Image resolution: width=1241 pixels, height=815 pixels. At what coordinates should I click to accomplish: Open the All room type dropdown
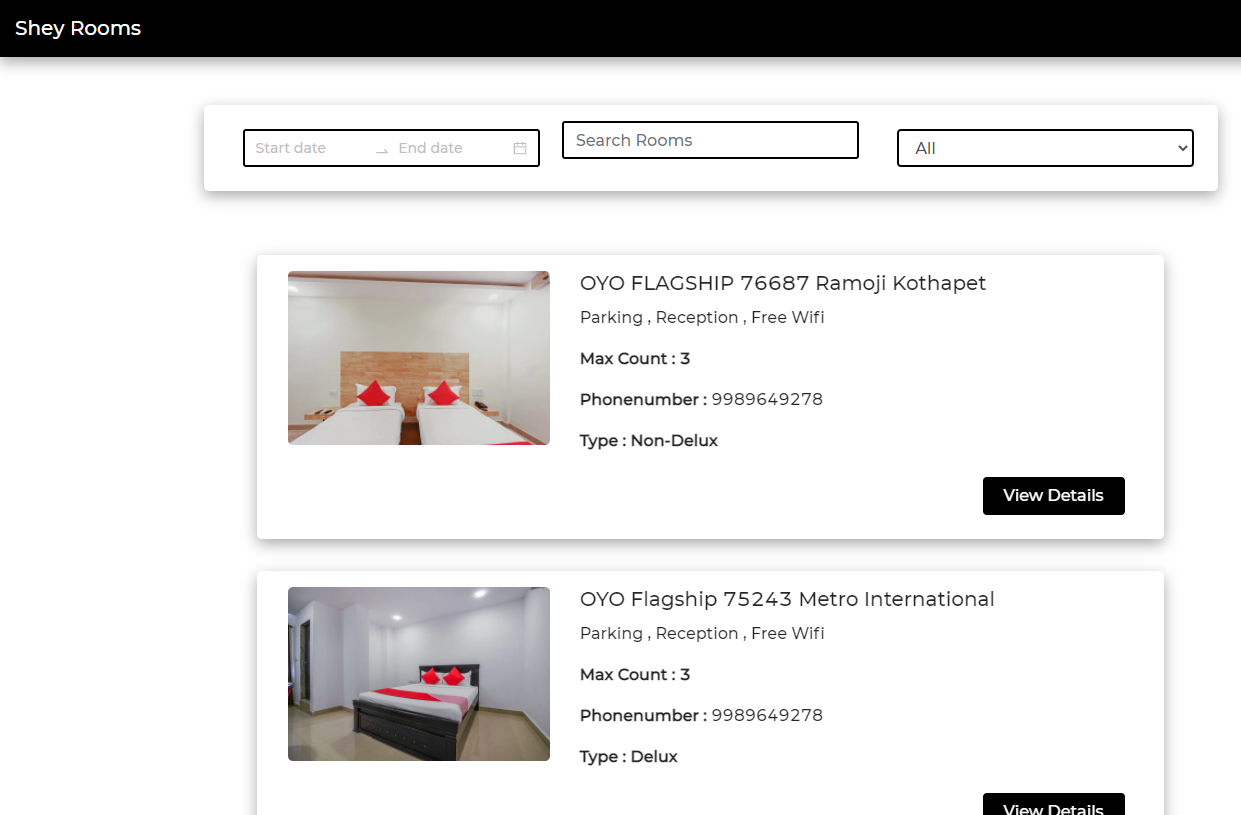tap(1045, 148)
